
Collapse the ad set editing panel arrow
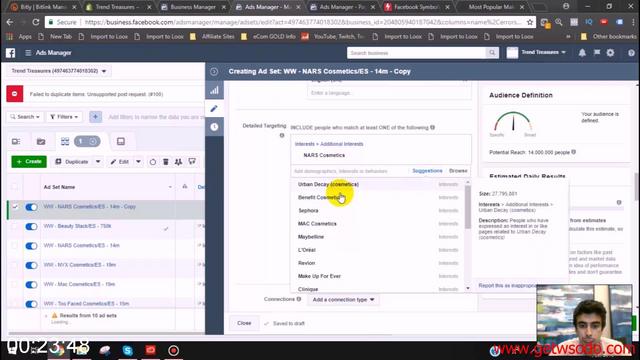pos(214,71)
